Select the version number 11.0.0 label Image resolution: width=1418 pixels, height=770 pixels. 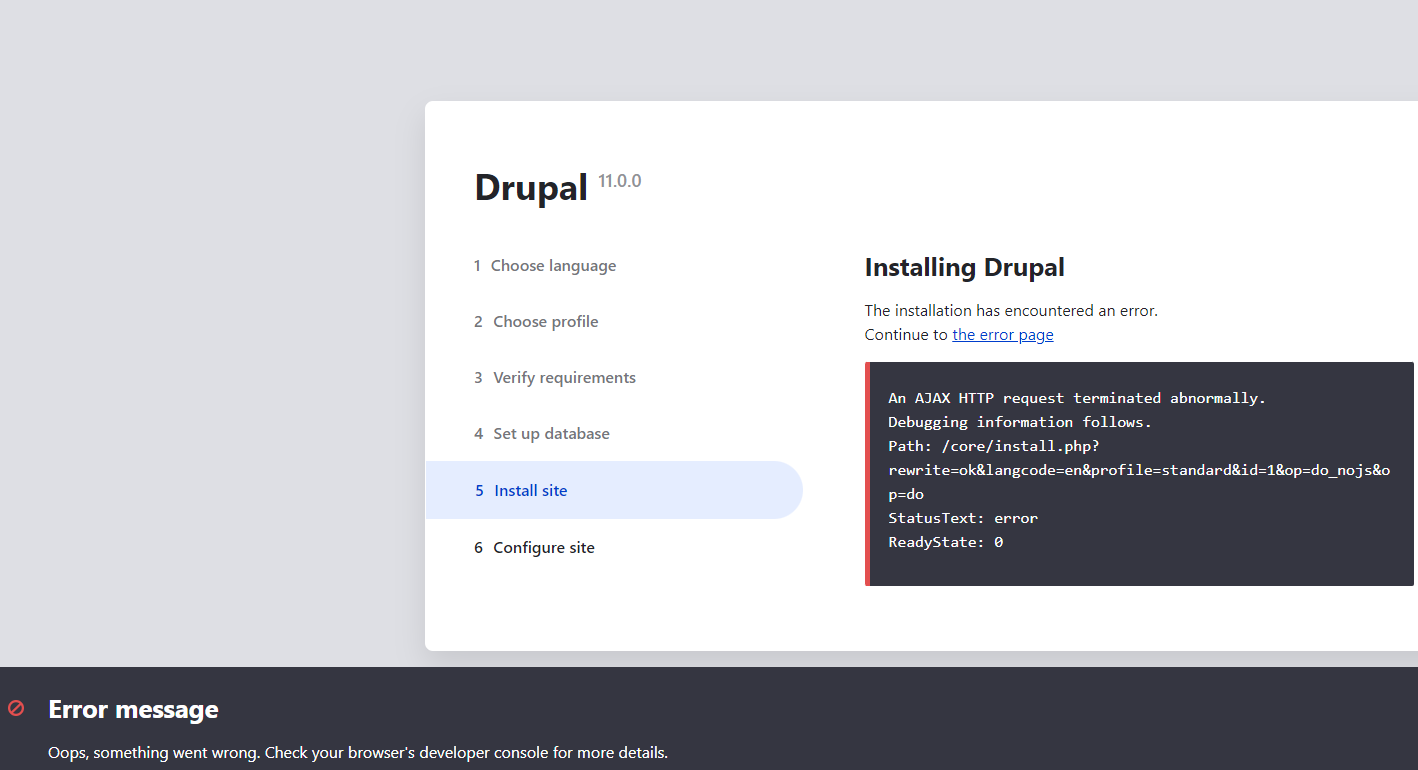point(619,181)
